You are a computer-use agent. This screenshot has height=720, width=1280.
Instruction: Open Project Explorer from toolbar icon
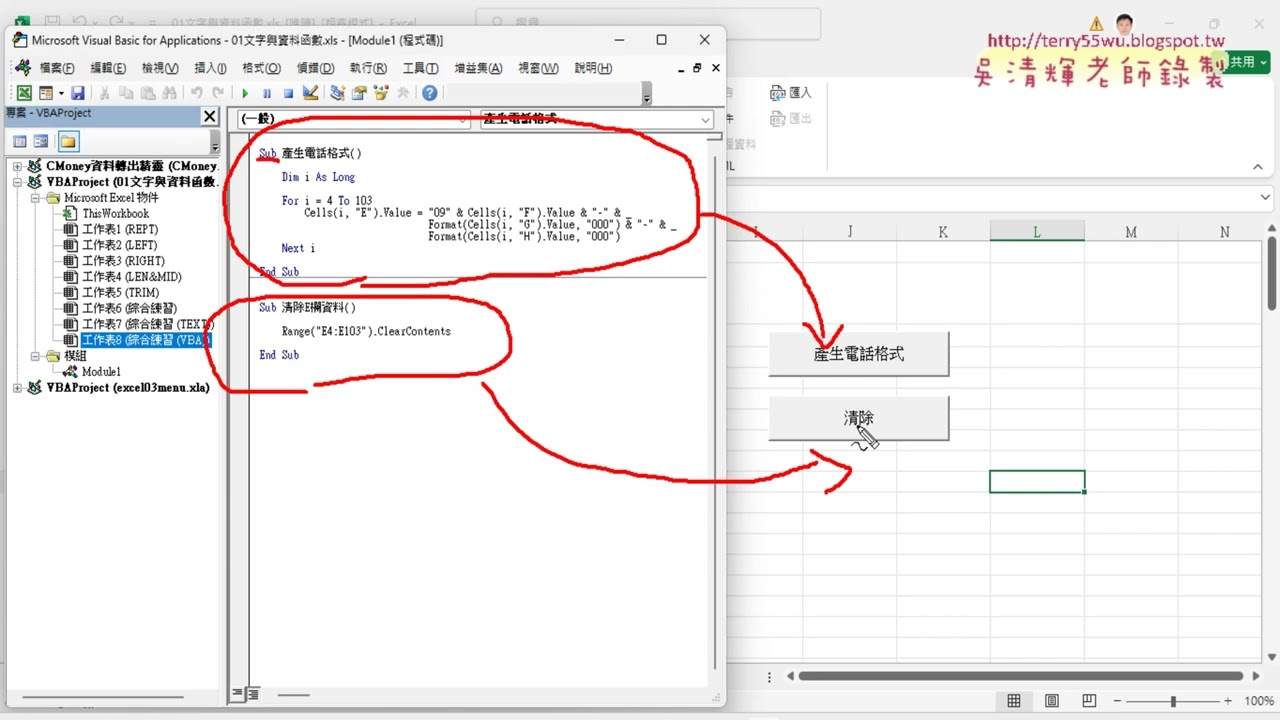[337, 93]
